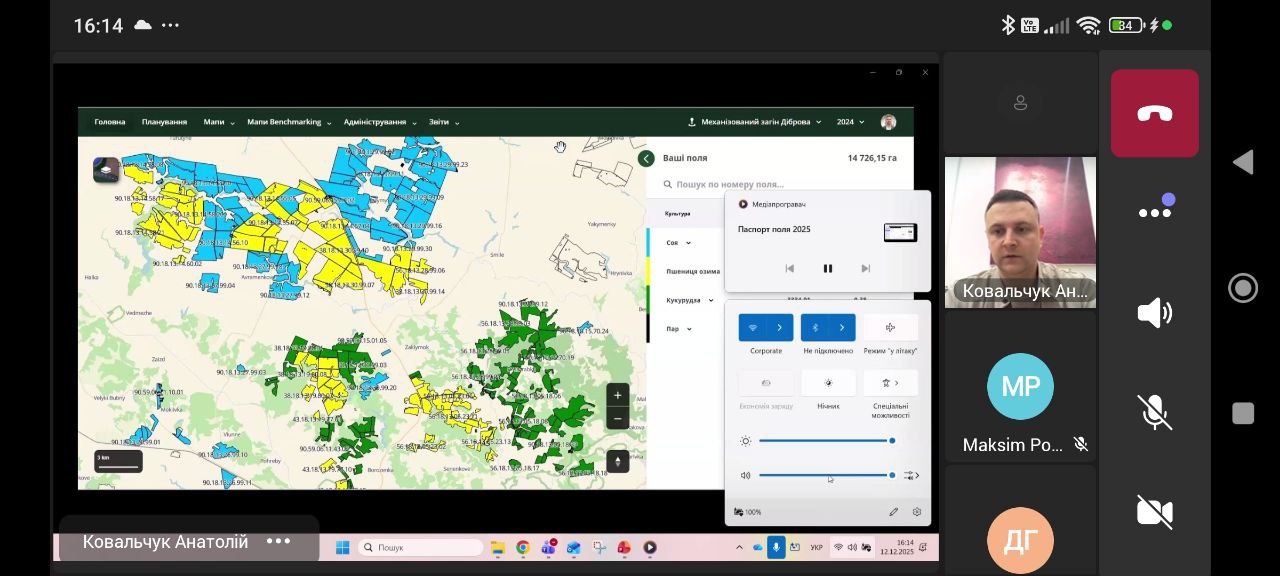Edit quick settings with pencil icon
This screenshot has height=576, width=1280.
pyautogui.click(x=893, y=512)
